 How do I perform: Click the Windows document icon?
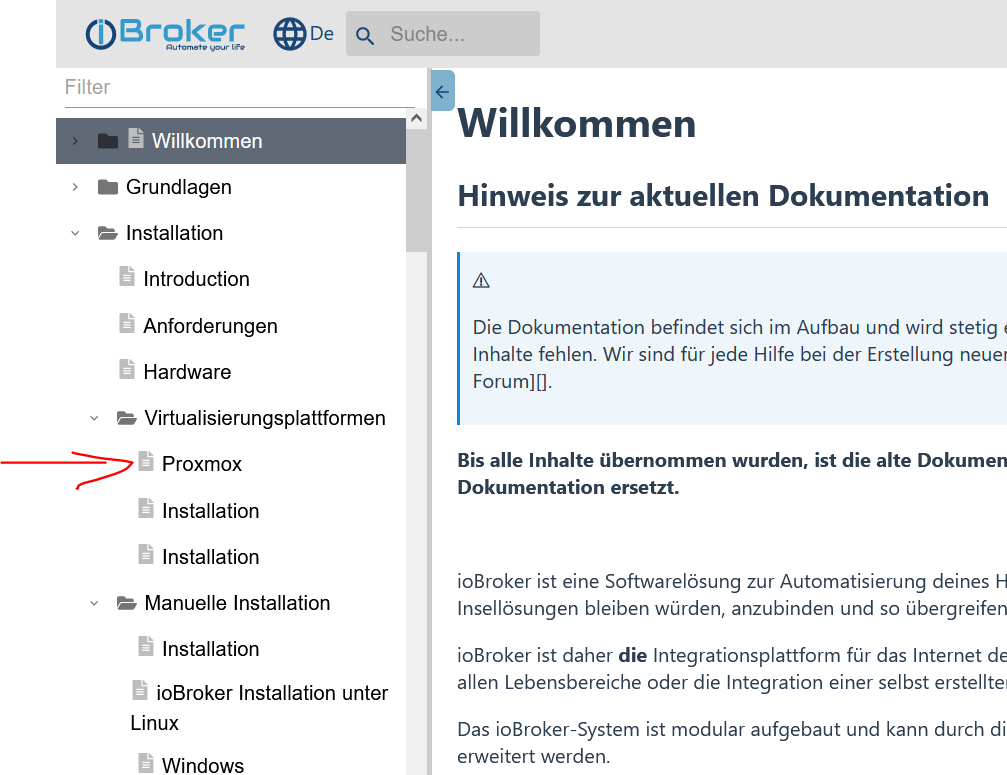coord(146,763)
